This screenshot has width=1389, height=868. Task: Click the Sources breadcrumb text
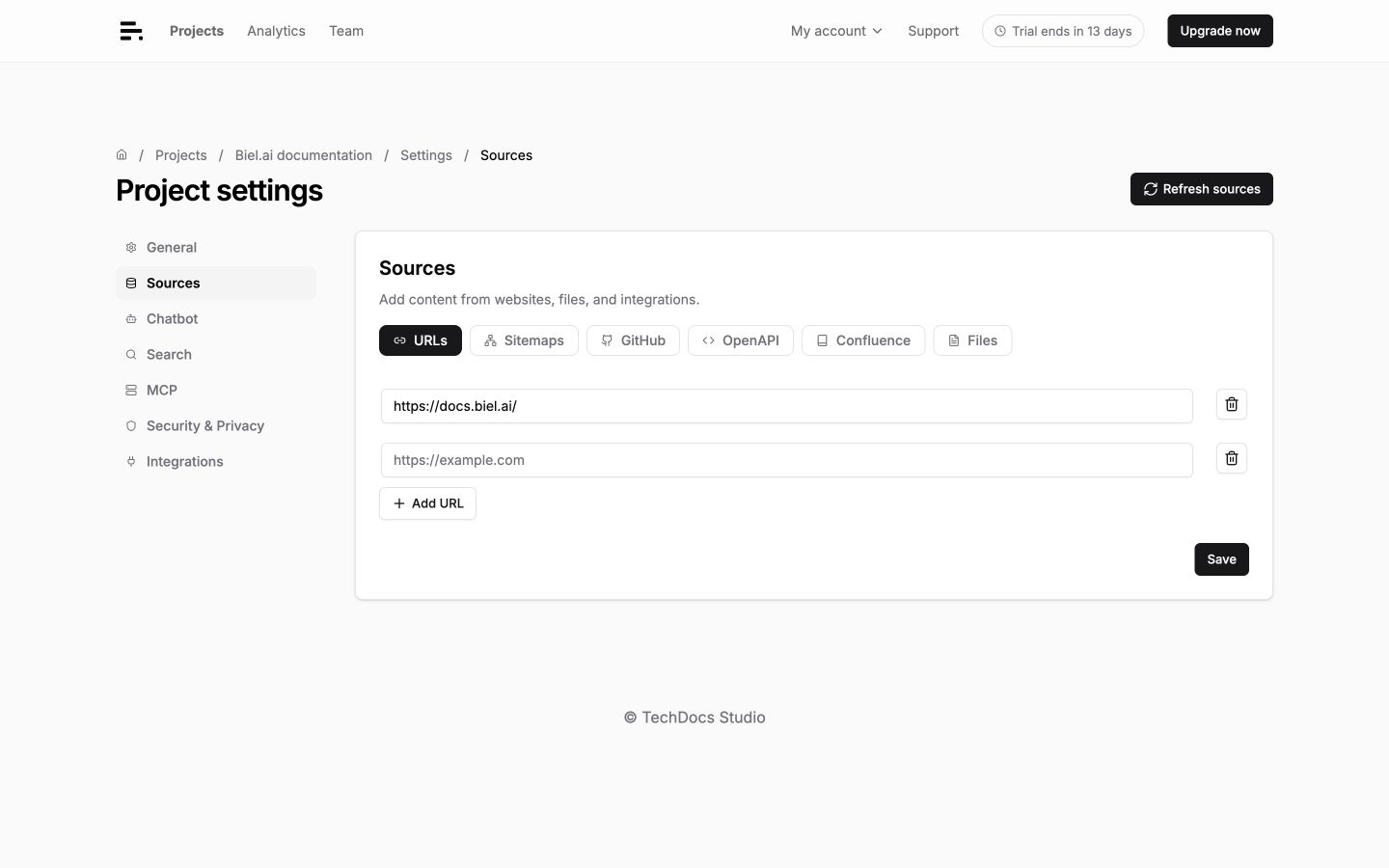[x=506, y=155]
